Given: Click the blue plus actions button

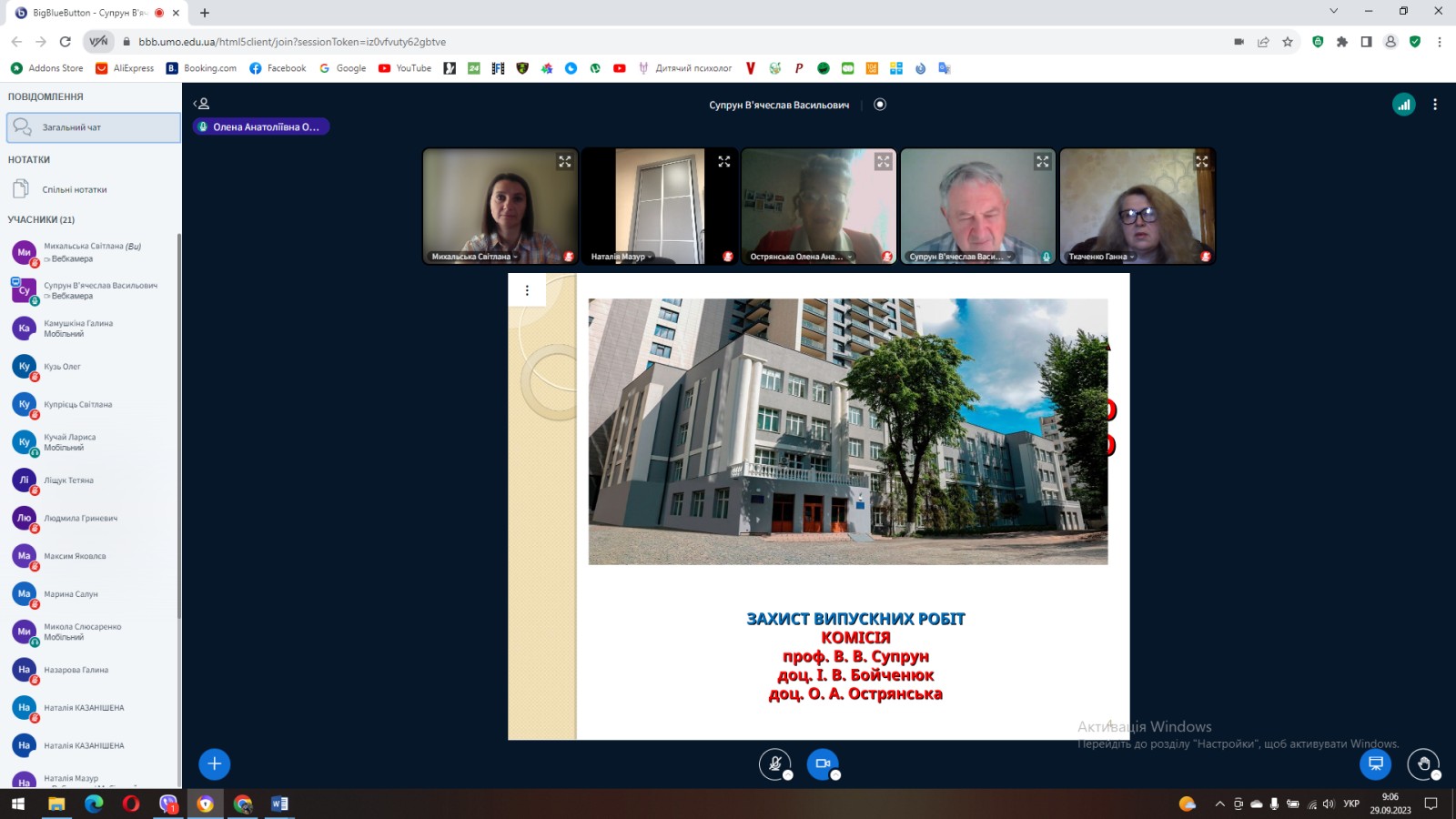Looking at the screenshot, I should pos(215,763).
